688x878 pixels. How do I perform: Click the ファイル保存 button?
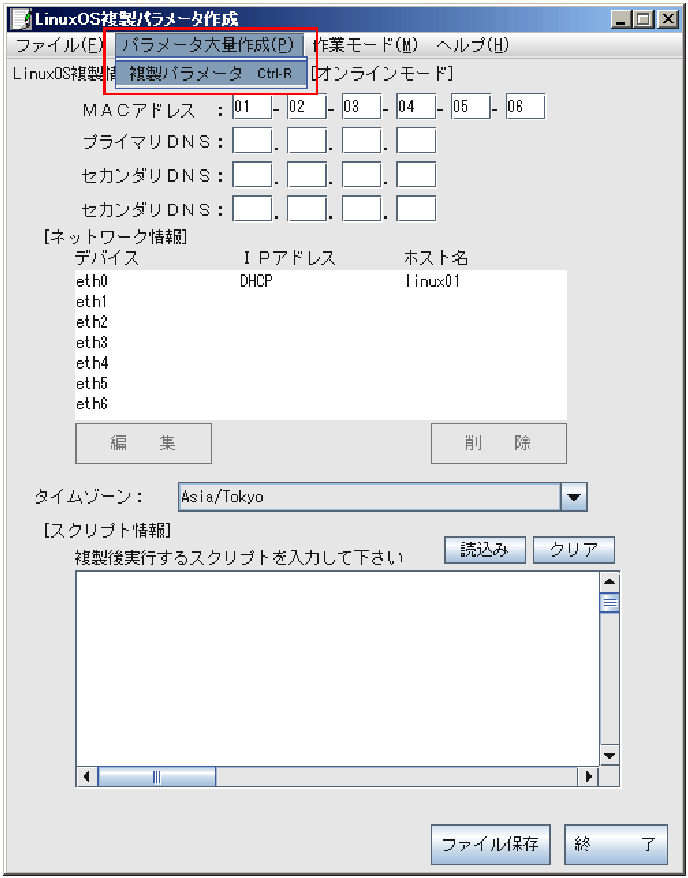coord(490,844)
